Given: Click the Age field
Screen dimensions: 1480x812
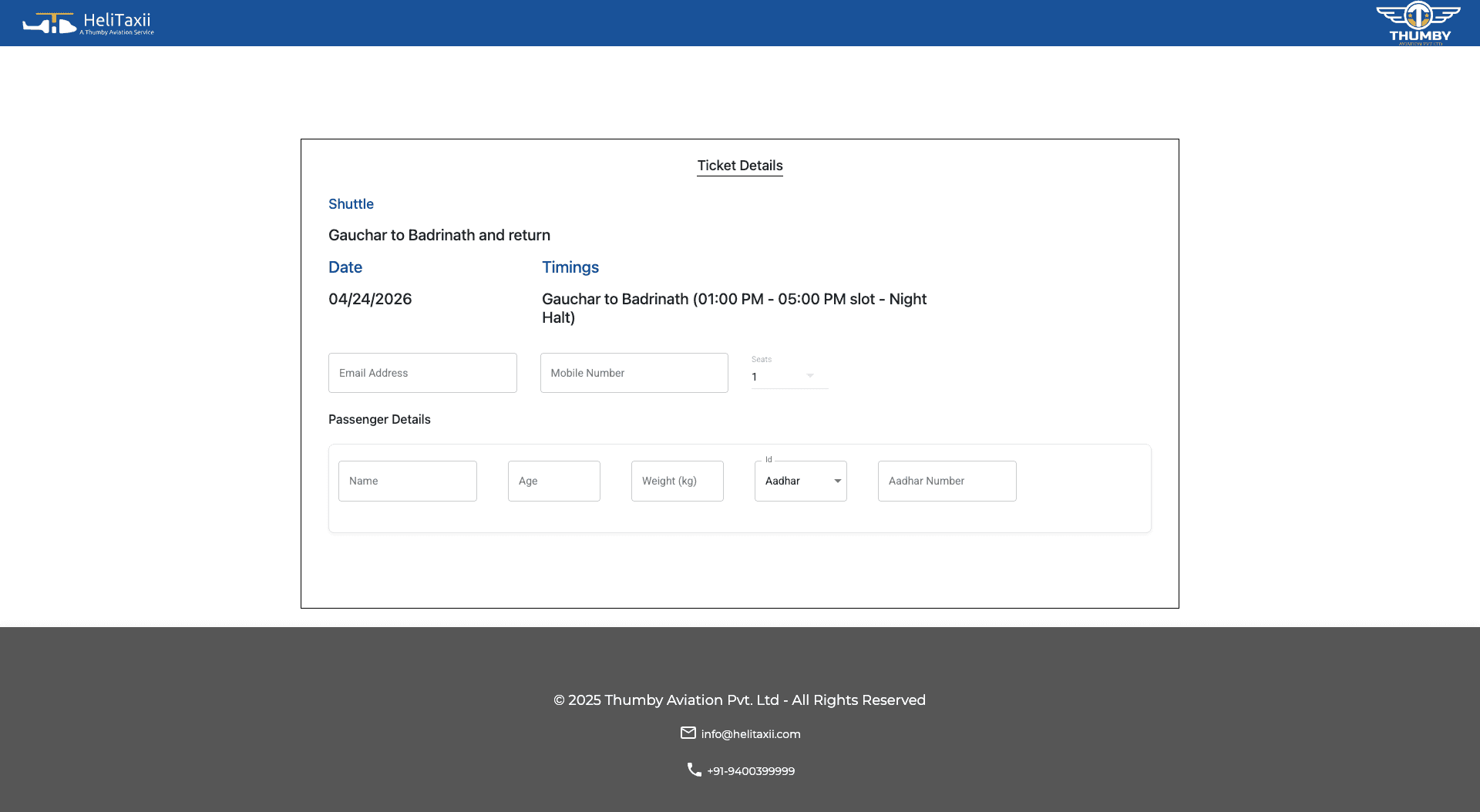Looking at the screenshot, I should pyautogui.click(x=553, y=481).
